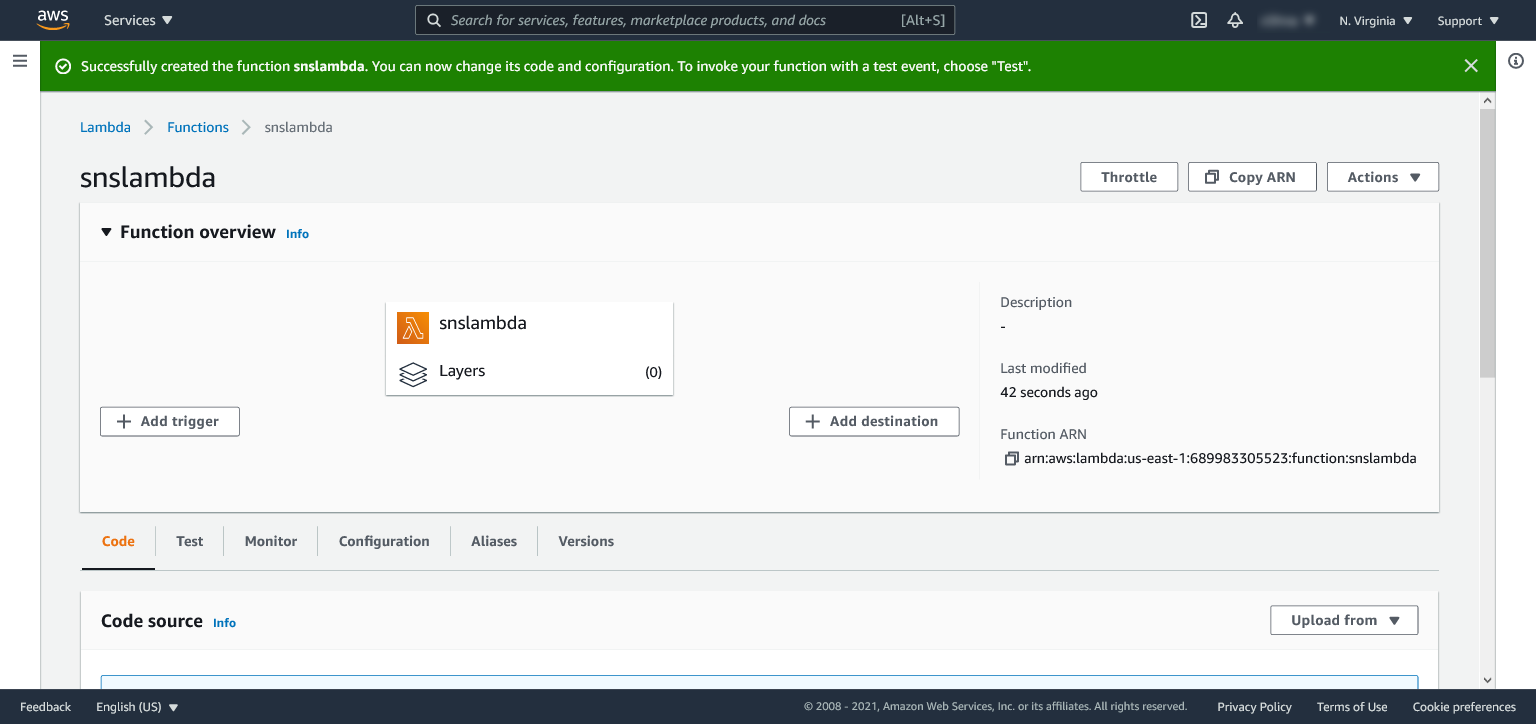Image resolution: width=1536 pixels, height=724 pixels.
Task: Go to Lambda breadcrumb link
Action: tap(105, 127)
